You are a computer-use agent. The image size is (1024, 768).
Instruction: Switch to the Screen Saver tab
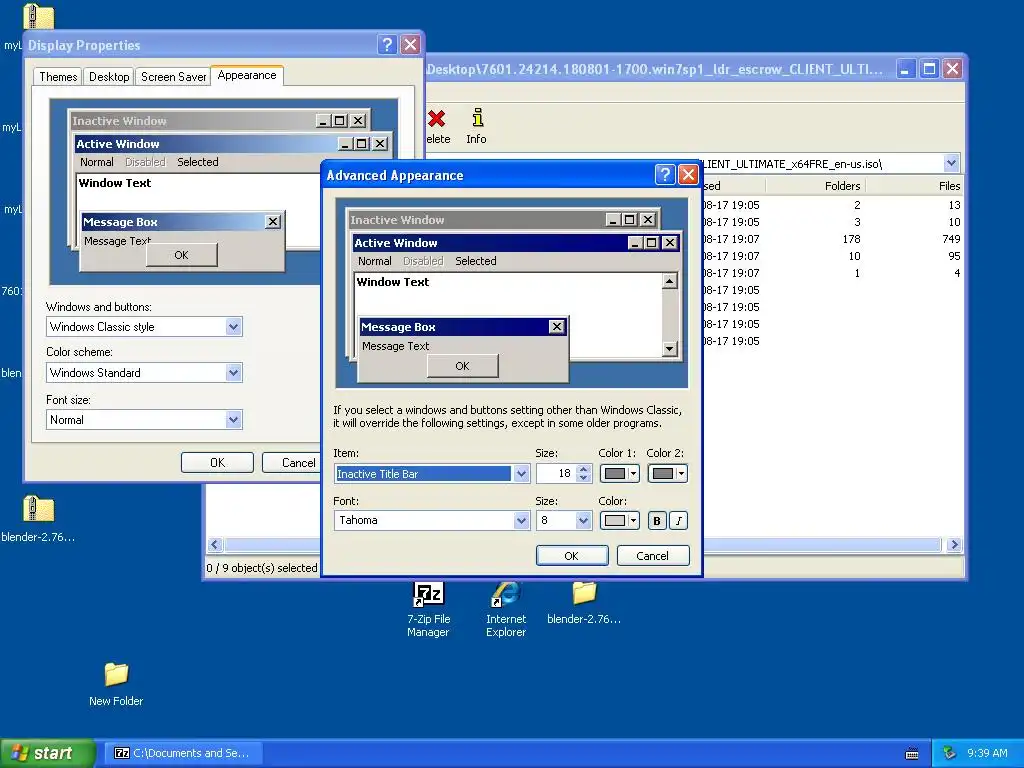[173, 76]
